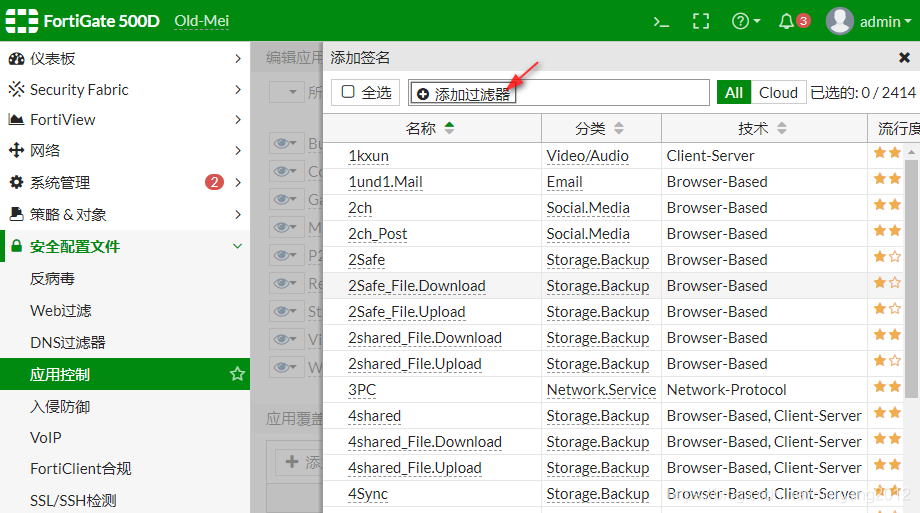The height and width of the screenshot is (513, 920).
Task: Click the 系统管理 red badge 2
Action: coord(214,182)
